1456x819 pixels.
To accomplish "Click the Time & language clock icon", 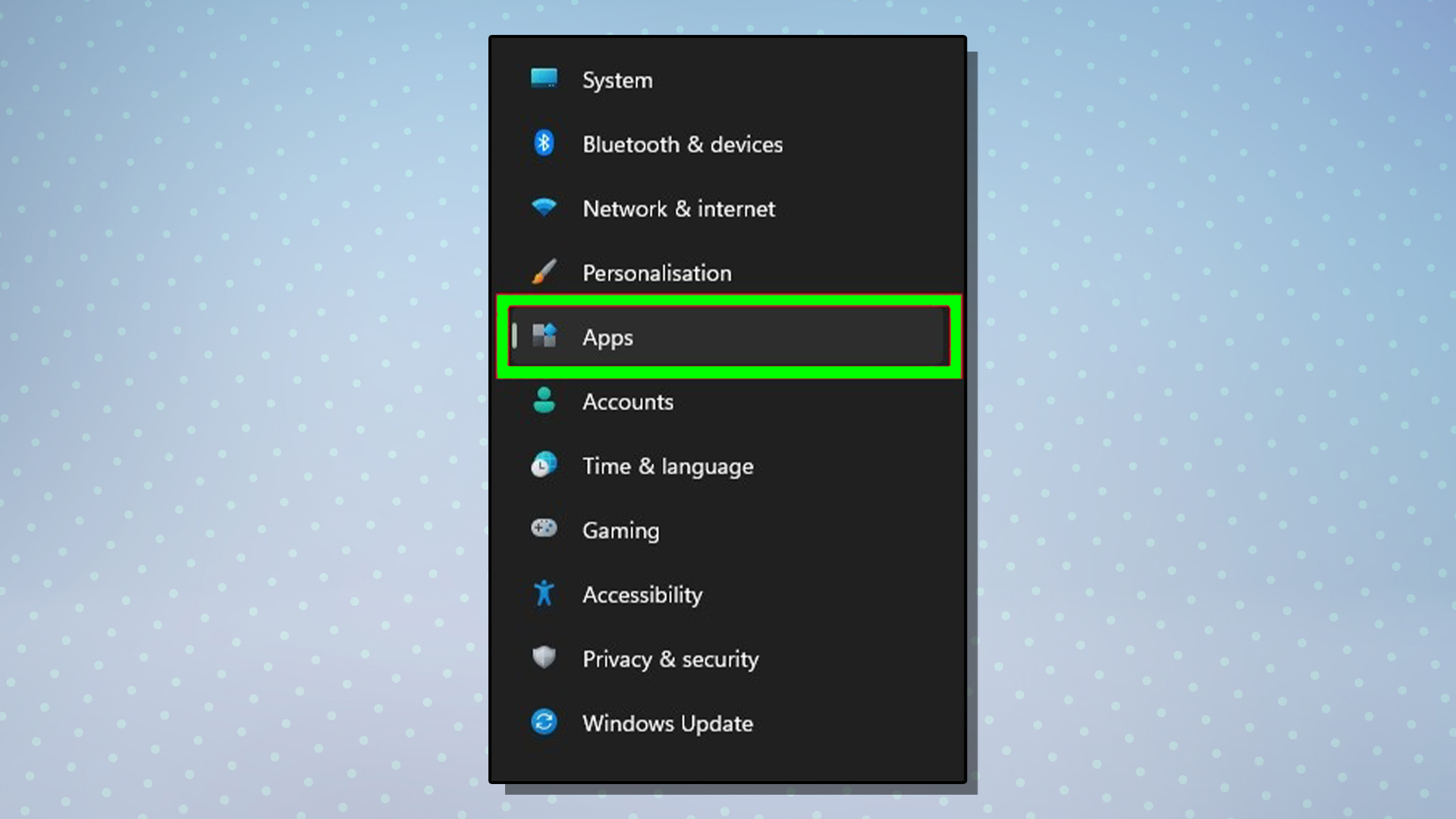I will coord(544,465).
